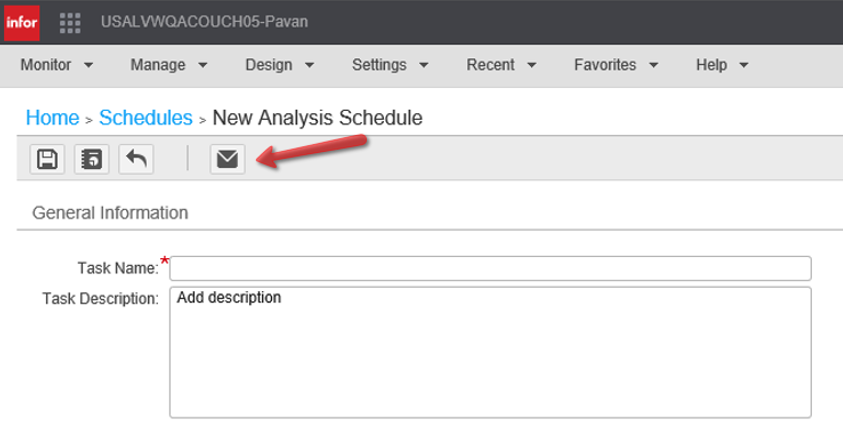The width and height of the screenshot is (843, 431).
Task: Expand the Manage menu arrow
Action: click(203, 66)
